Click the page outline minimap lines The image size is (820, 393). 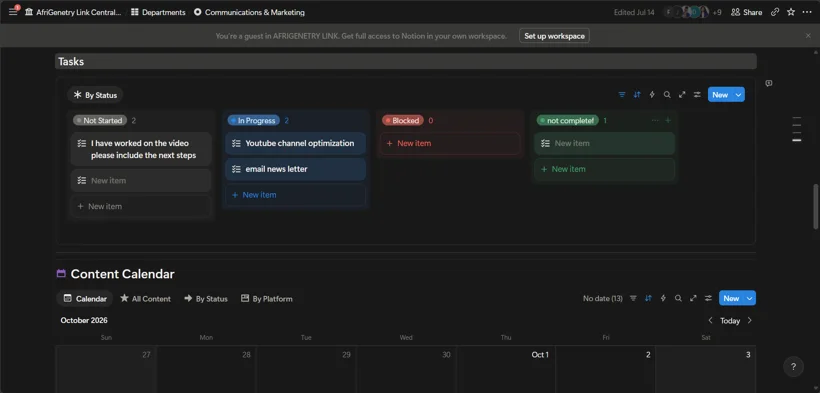click(796, 129)
